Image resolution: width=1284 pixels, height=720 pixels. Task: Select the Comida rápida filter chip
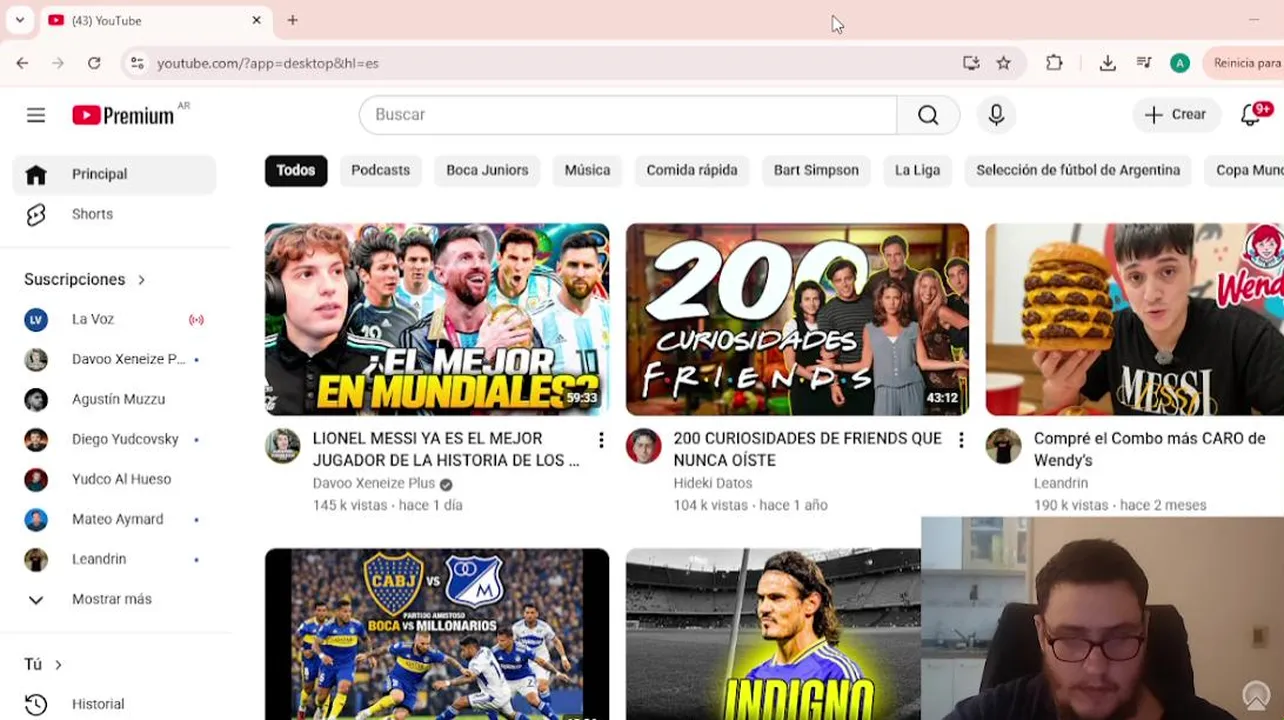pyautogui.click(x=692, y=170)
